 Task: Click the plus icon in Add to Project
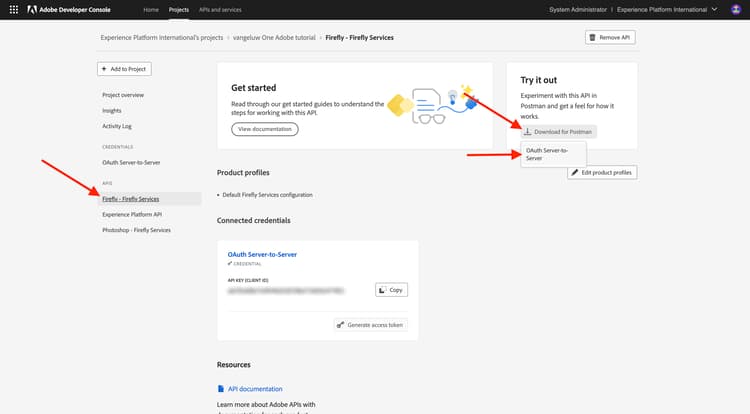click(x=104, y=69)
